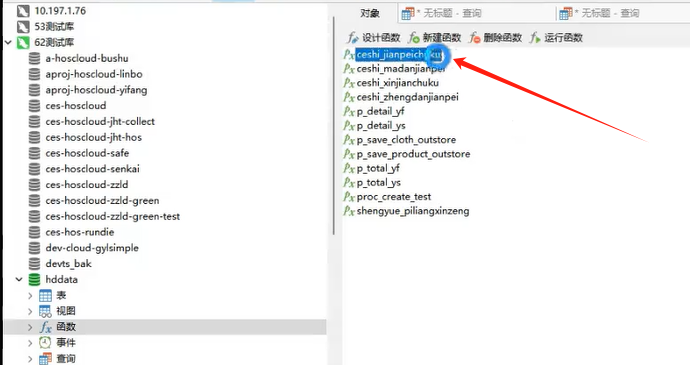Select procedure ceshi_xinjianchuku
The width and height of the screenshot is (690, 365).
[x=397, y=83]
